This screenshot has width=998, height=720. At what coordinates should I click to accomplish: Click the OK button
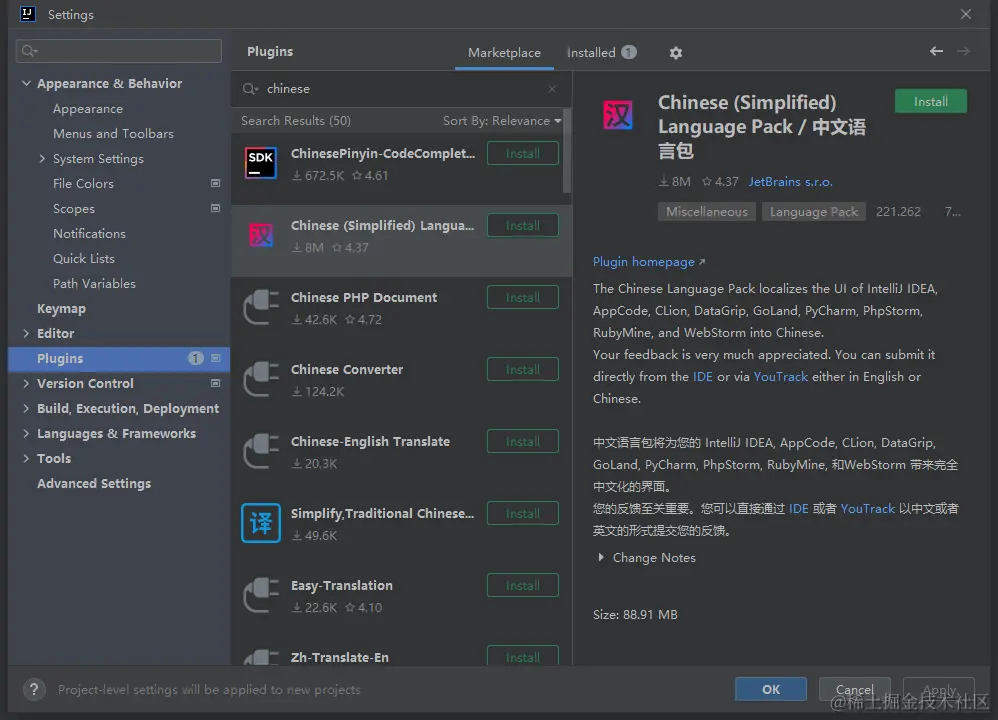(x=771, y=689)
